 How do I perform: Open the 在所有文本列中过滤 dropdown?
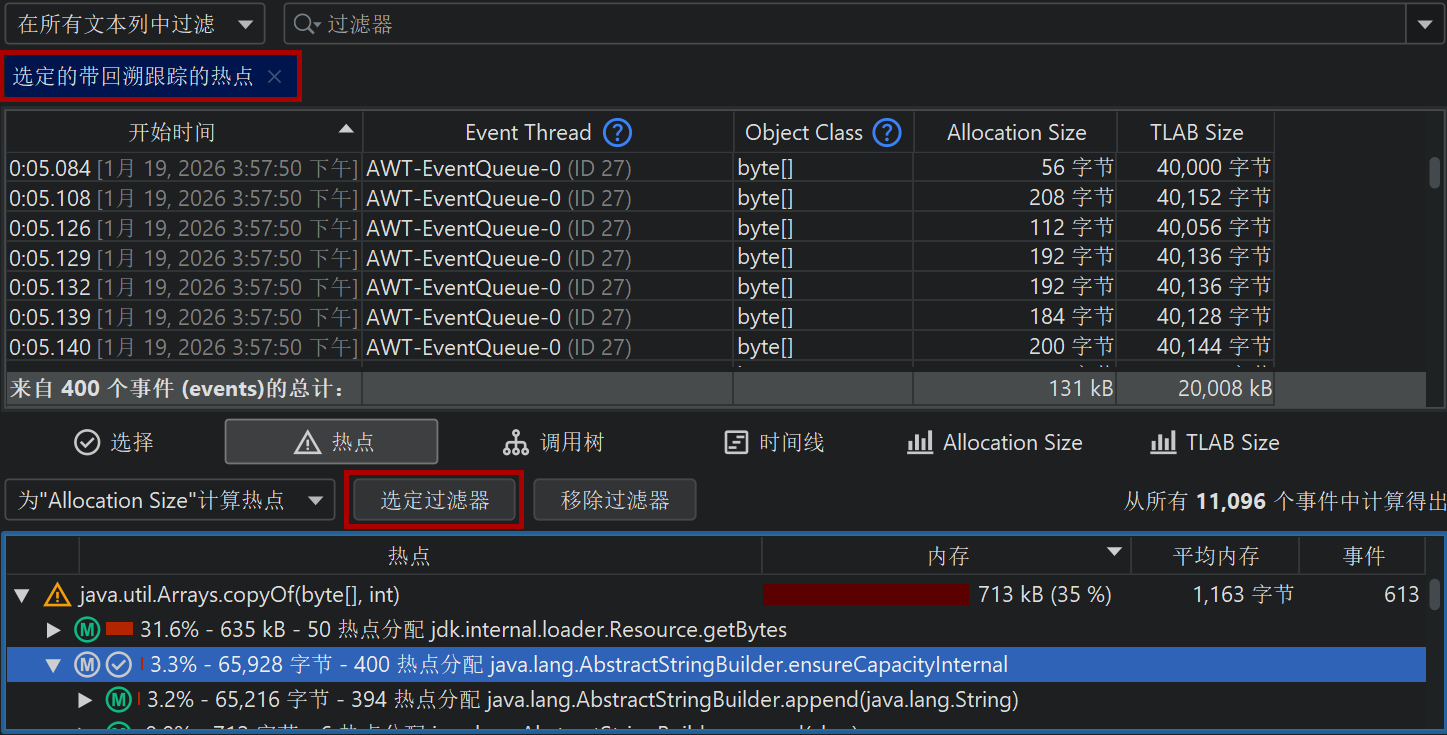[x=135, y=25]
